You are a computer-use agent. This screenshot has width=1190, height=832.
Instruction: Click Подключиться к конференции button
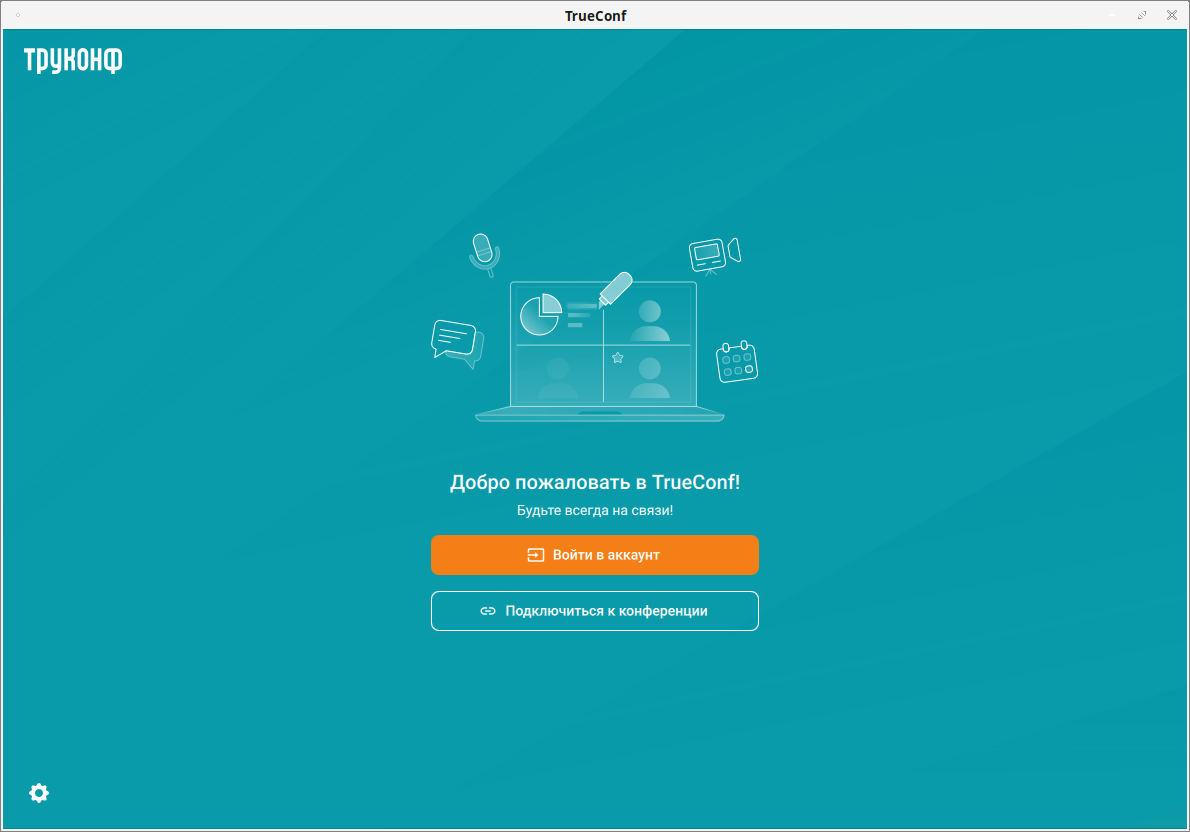point(594,611)
